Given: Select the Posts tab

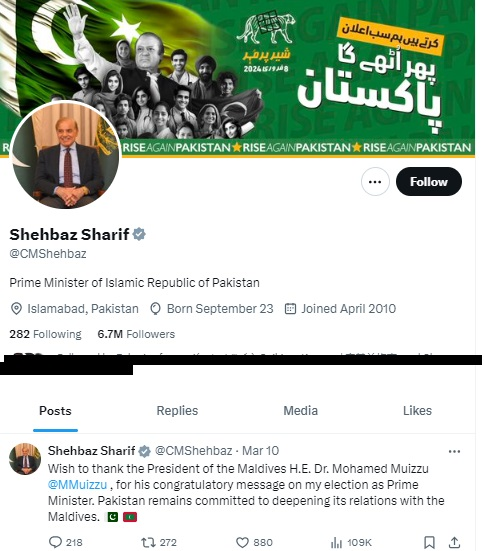Looking at the screenshot, I should (55, 411).
